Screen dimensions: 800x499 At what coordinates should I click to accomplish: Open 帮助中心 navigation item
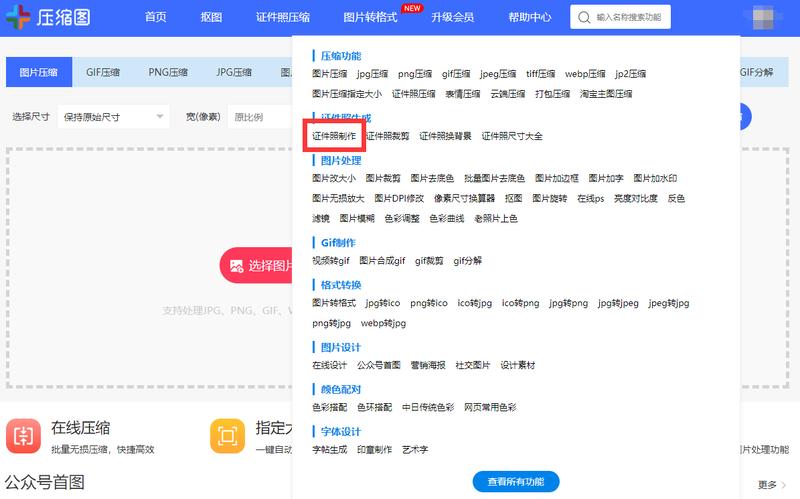point(530,17)
